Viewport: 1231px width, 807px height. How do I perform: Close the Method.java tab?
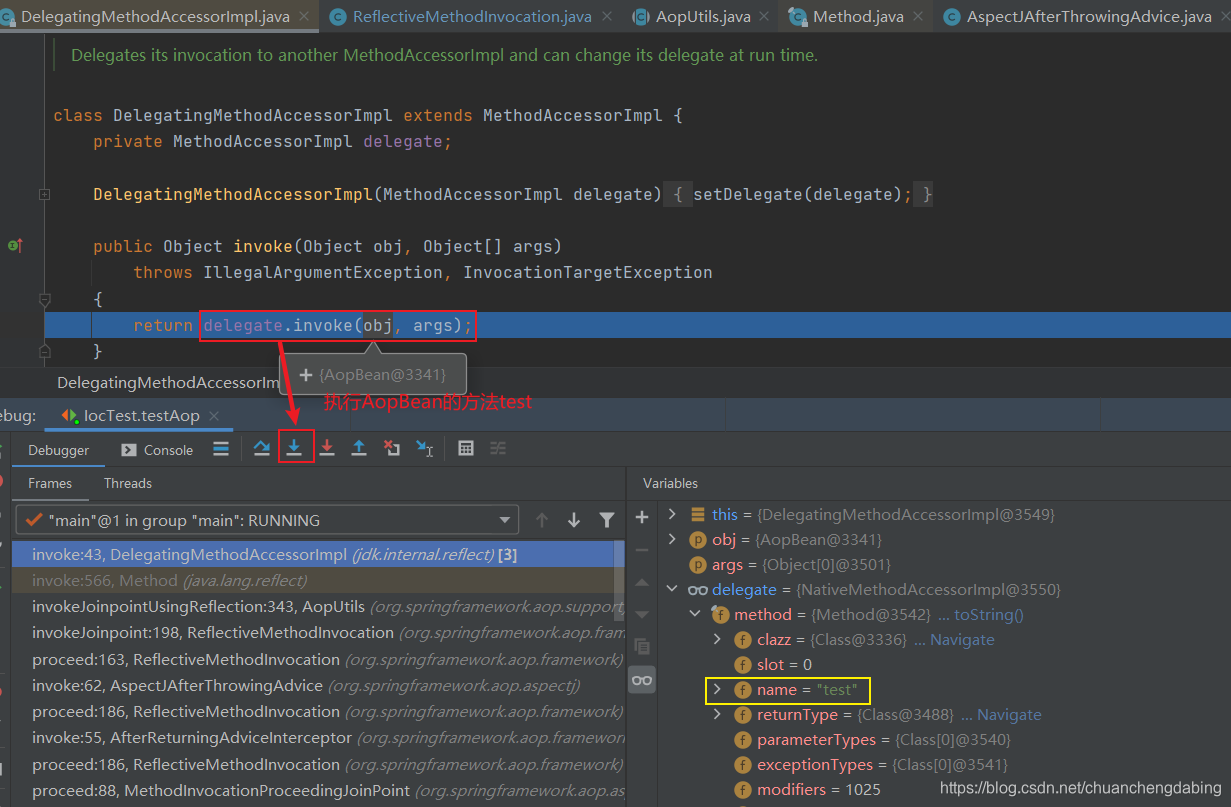click(916, 17)
